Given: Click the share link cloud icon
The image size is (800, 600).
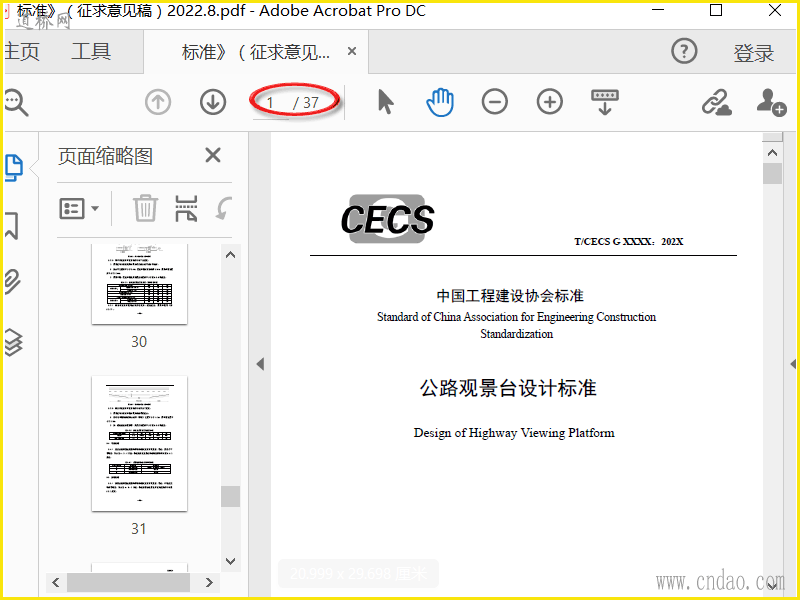Looking at the screenshot, I should pyautogui.click(x=716, y=103).
